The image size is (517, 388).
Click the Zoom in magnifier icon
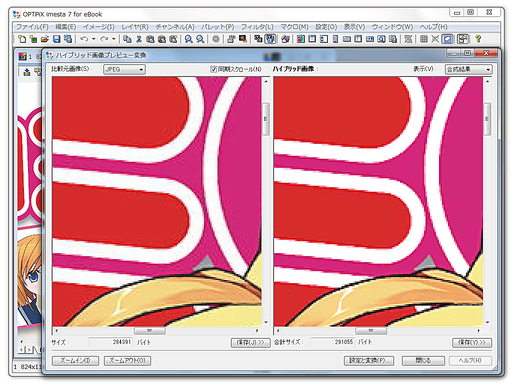188,39
